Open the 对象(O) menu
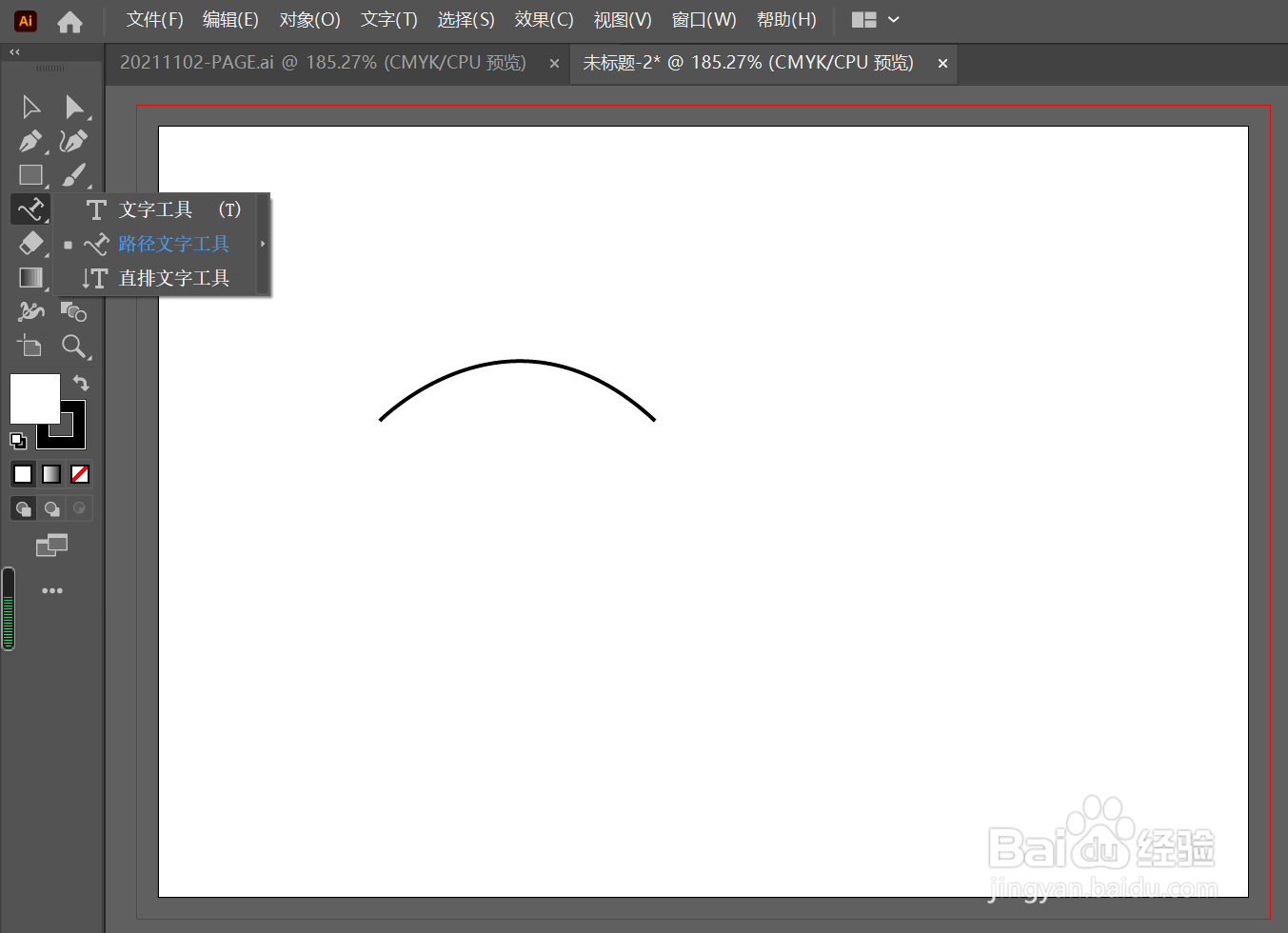The width and height of the screenshot is (1288, 933). pos(309,20)
